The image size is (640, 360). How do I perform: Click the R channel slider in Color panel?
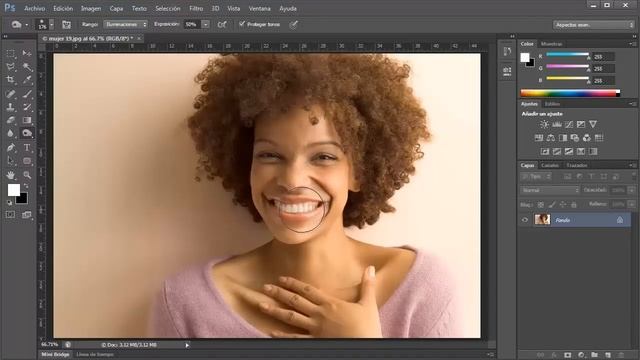[567, 54]
